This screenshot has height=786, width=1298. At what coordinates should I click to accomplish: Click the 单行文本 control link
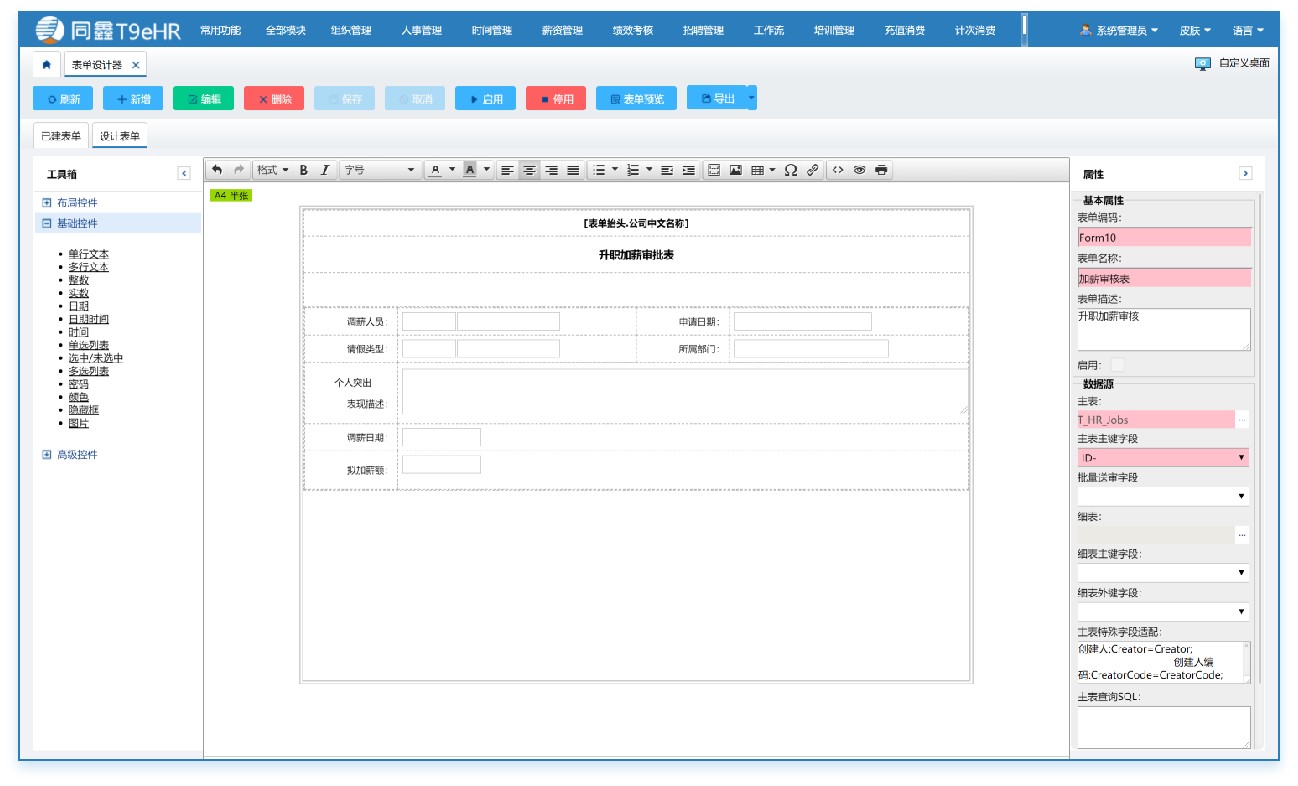point(89,254)
